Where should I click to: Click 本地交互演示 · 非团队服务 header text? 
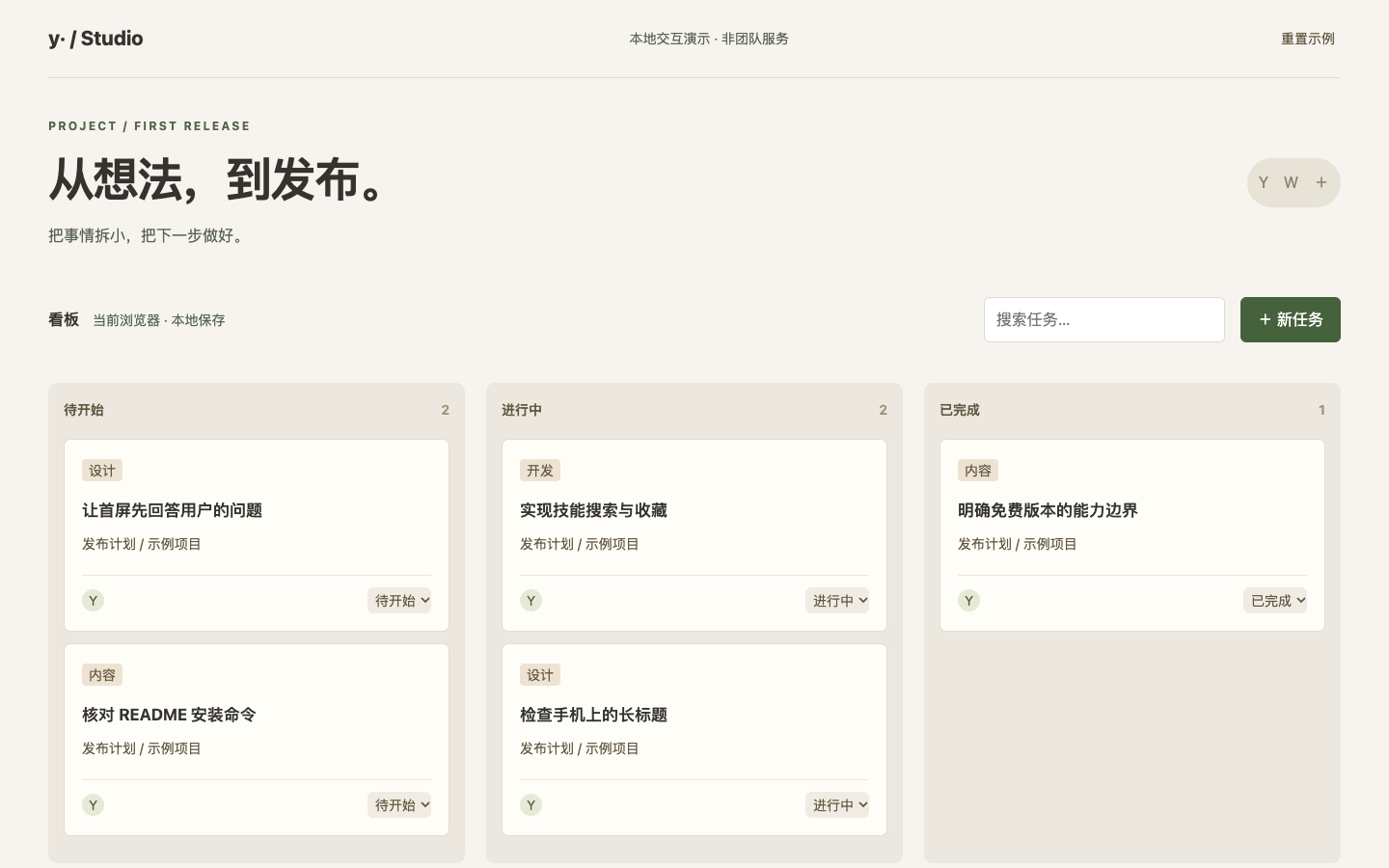coord(709,39)
